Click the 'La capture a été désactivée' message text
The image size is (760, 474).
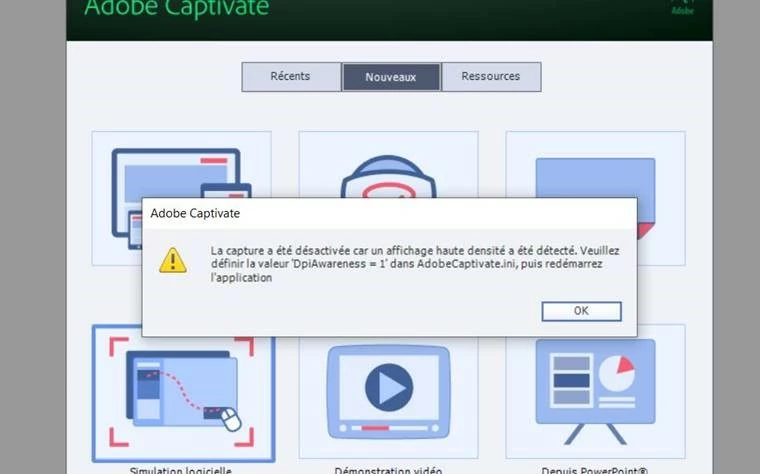[x=415, y=264]
